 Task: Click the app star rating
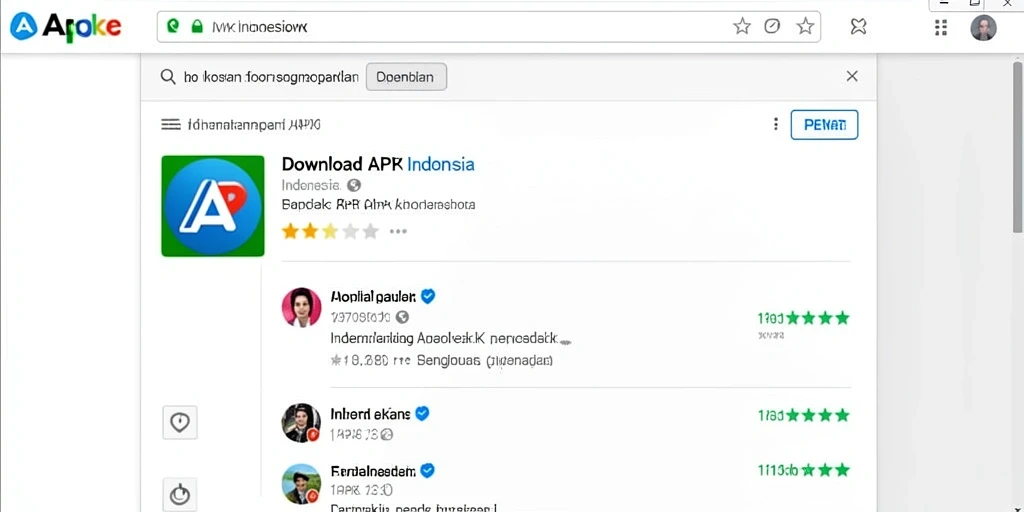pyautogui.click(x=330, y=231)
